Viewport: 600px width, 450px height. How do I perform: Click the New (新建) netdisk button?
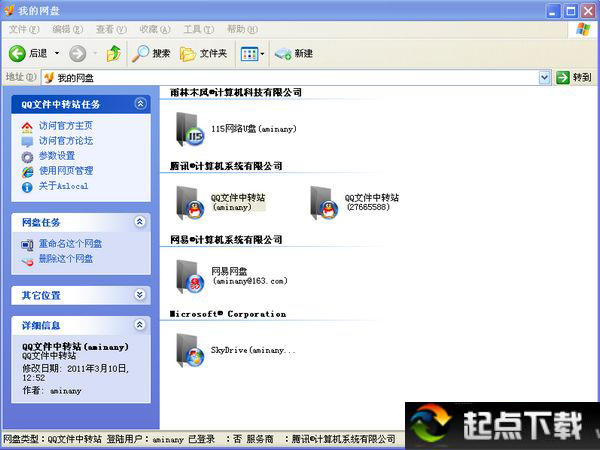[293, 54]
